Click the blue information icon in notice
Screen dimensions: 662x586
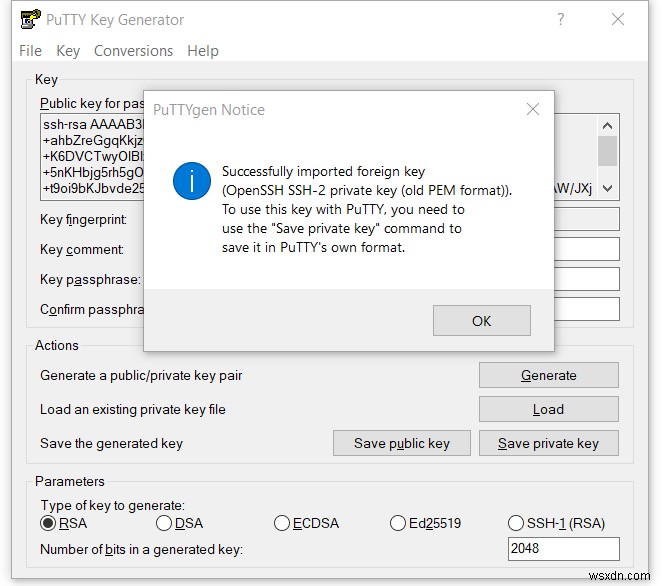pyautogui.click(x=191, y=183)
